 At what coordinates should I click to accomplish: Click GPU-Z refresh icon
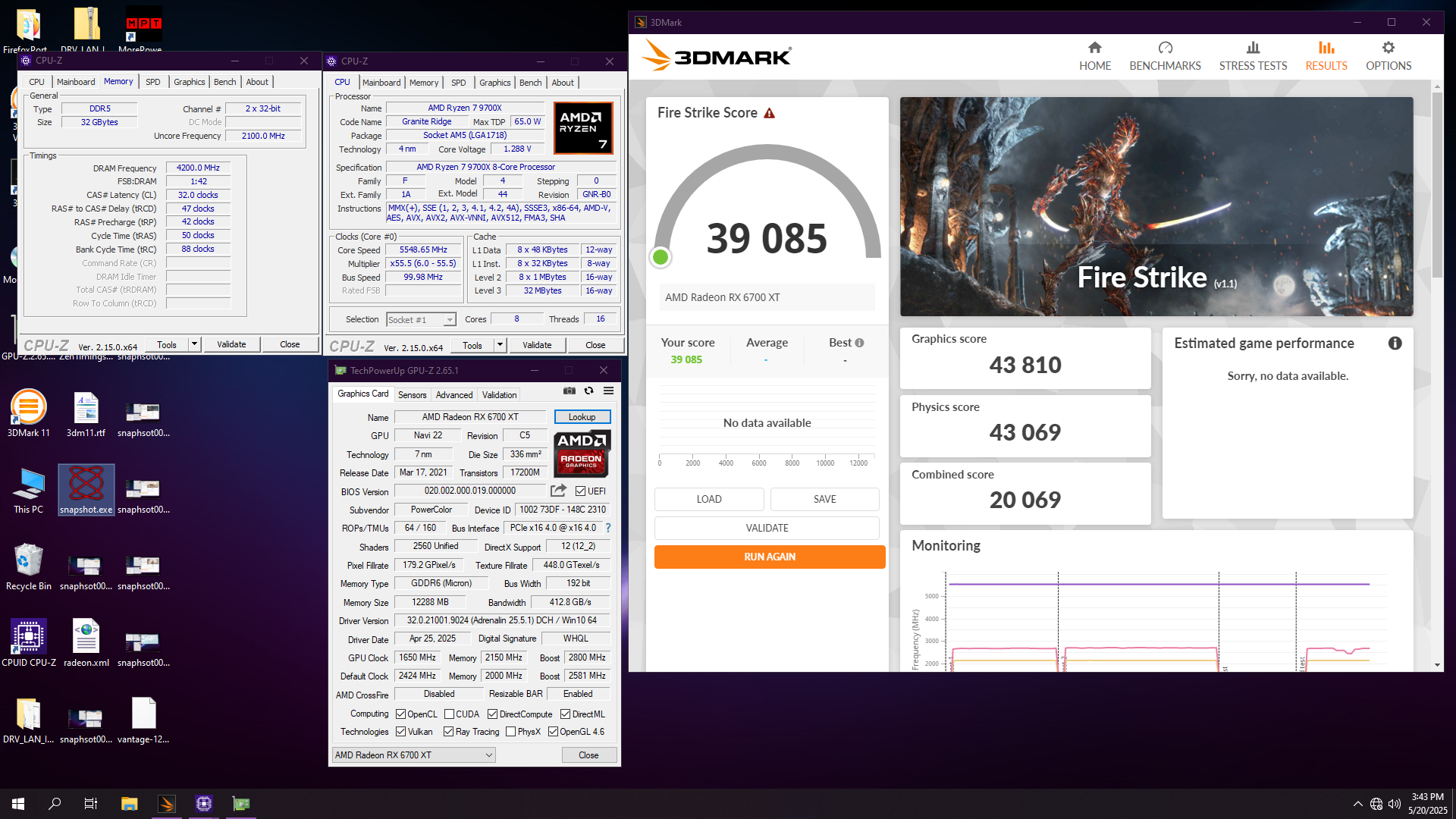click(x=588, y=391)
